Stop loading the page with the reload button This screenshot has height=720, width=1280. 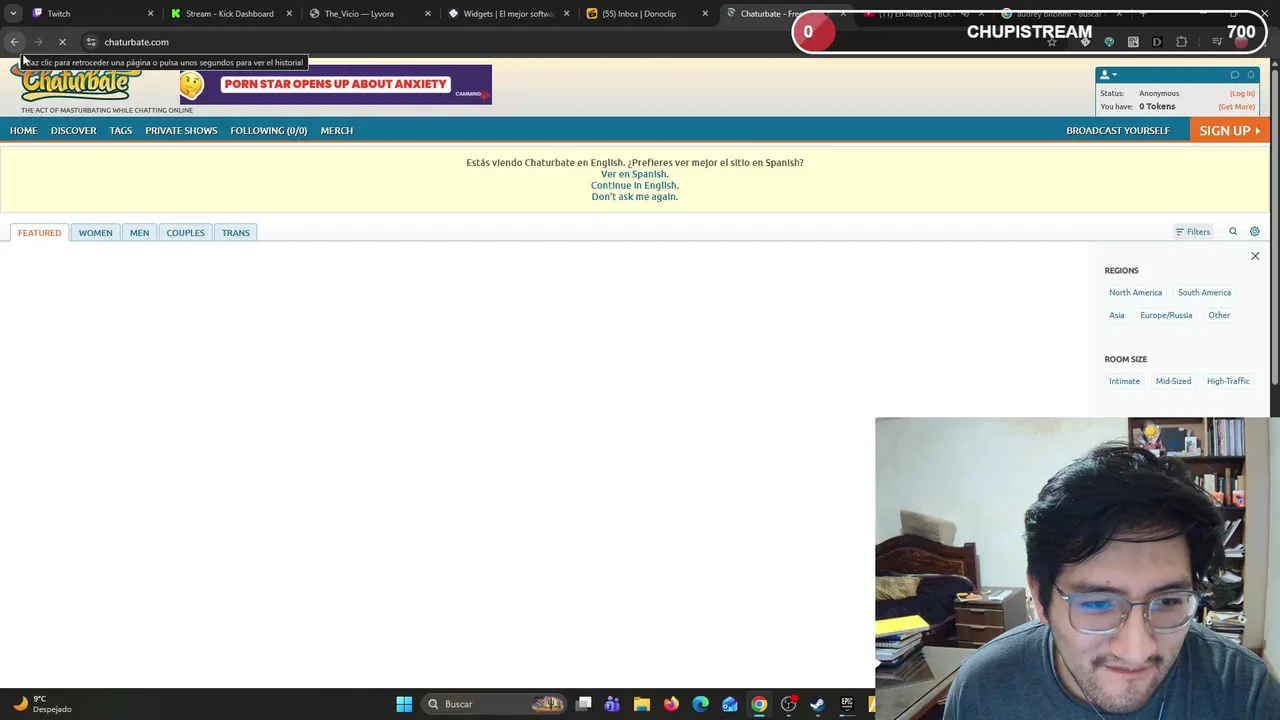(62, 42)
